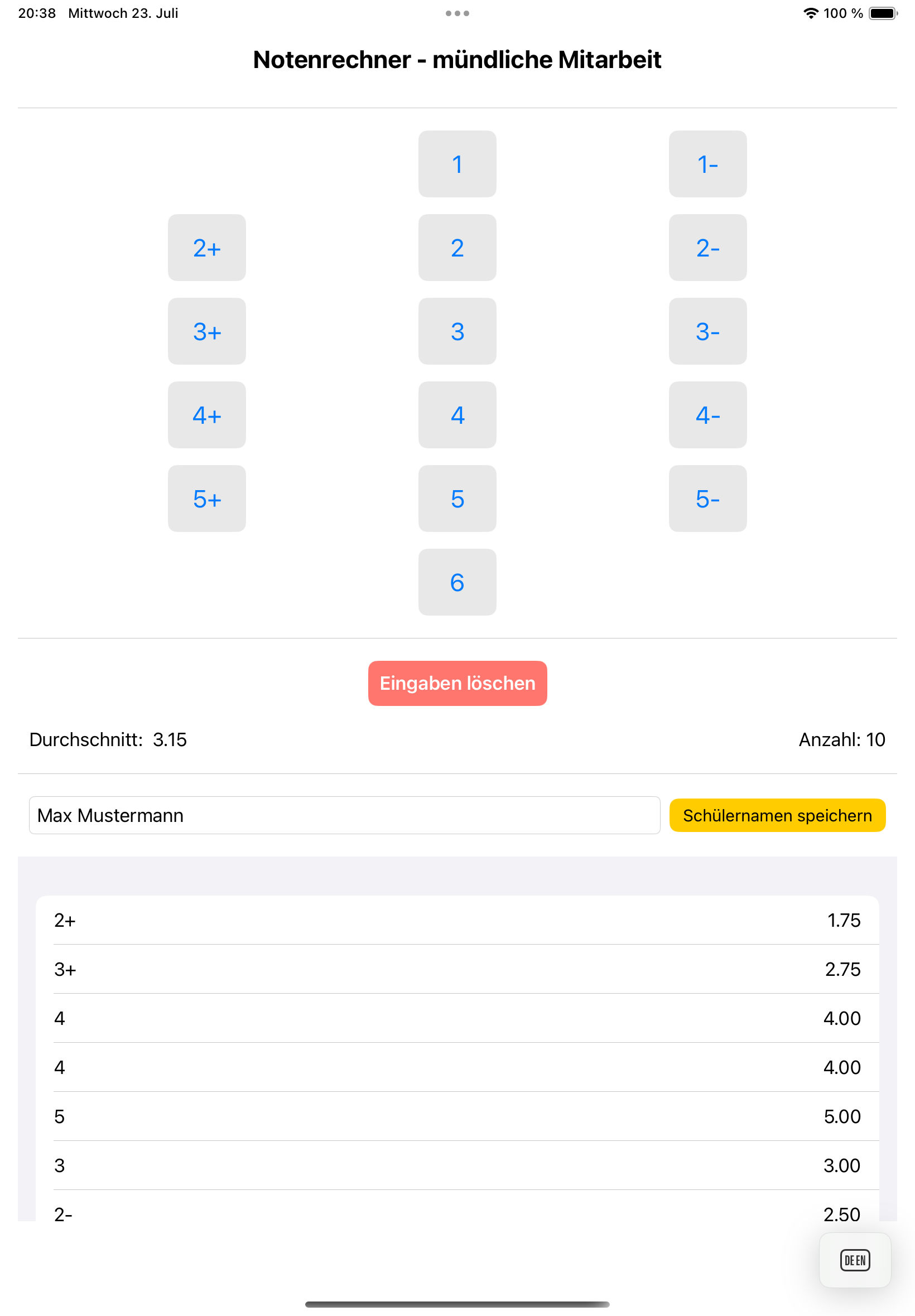Add grade 5
The width and height of the screenshot is (915, 1316).
[x=457, y=499]
